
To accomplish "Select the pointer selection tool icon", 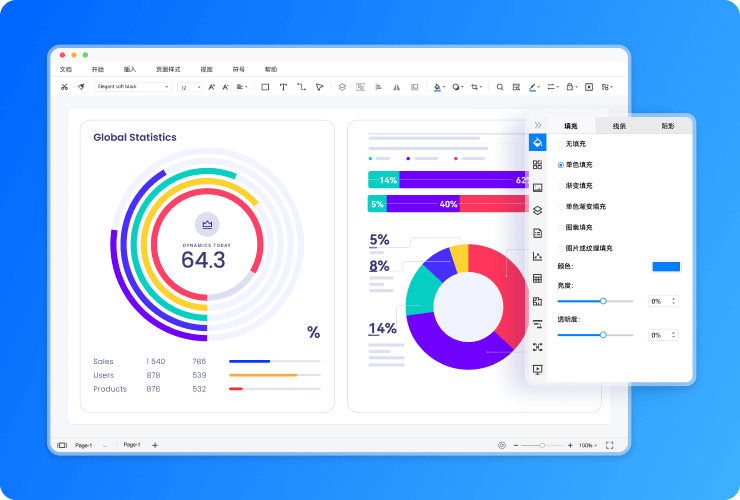I will coord(320,87).
